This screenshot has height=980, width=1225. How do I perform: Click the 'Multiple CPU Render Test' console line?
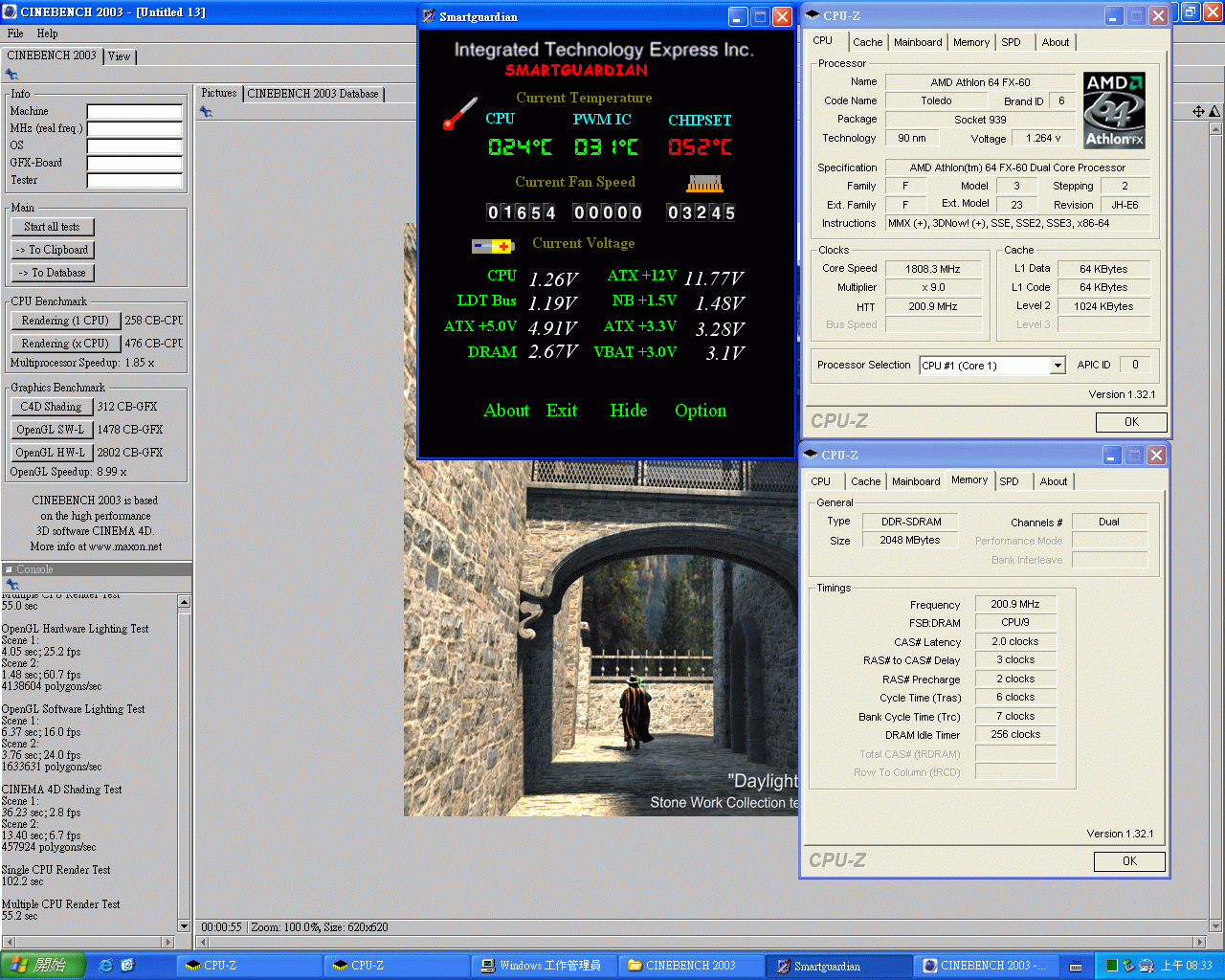61,904
